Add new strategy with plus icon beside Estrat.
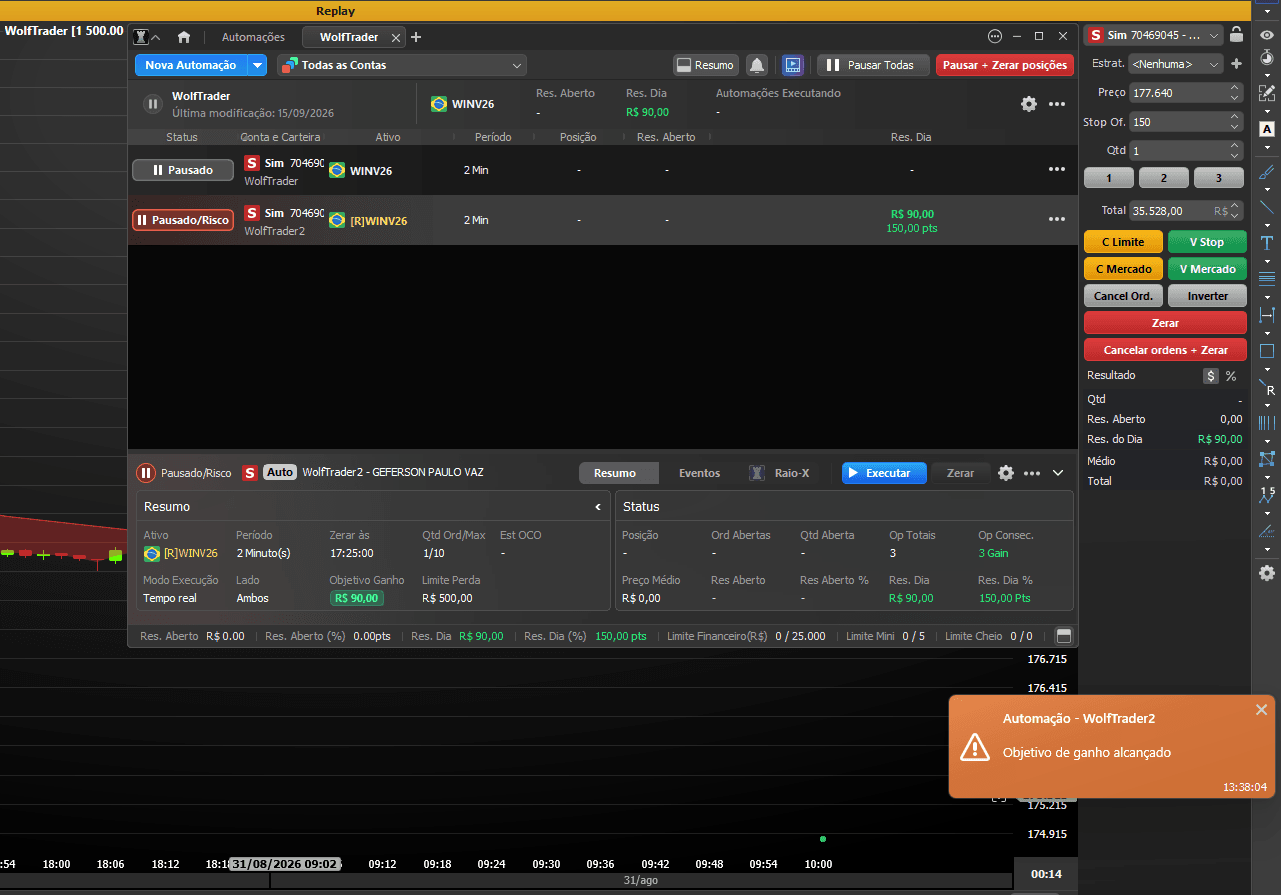This screenshot has width=1281, height=895. [x=1236, y=64]
